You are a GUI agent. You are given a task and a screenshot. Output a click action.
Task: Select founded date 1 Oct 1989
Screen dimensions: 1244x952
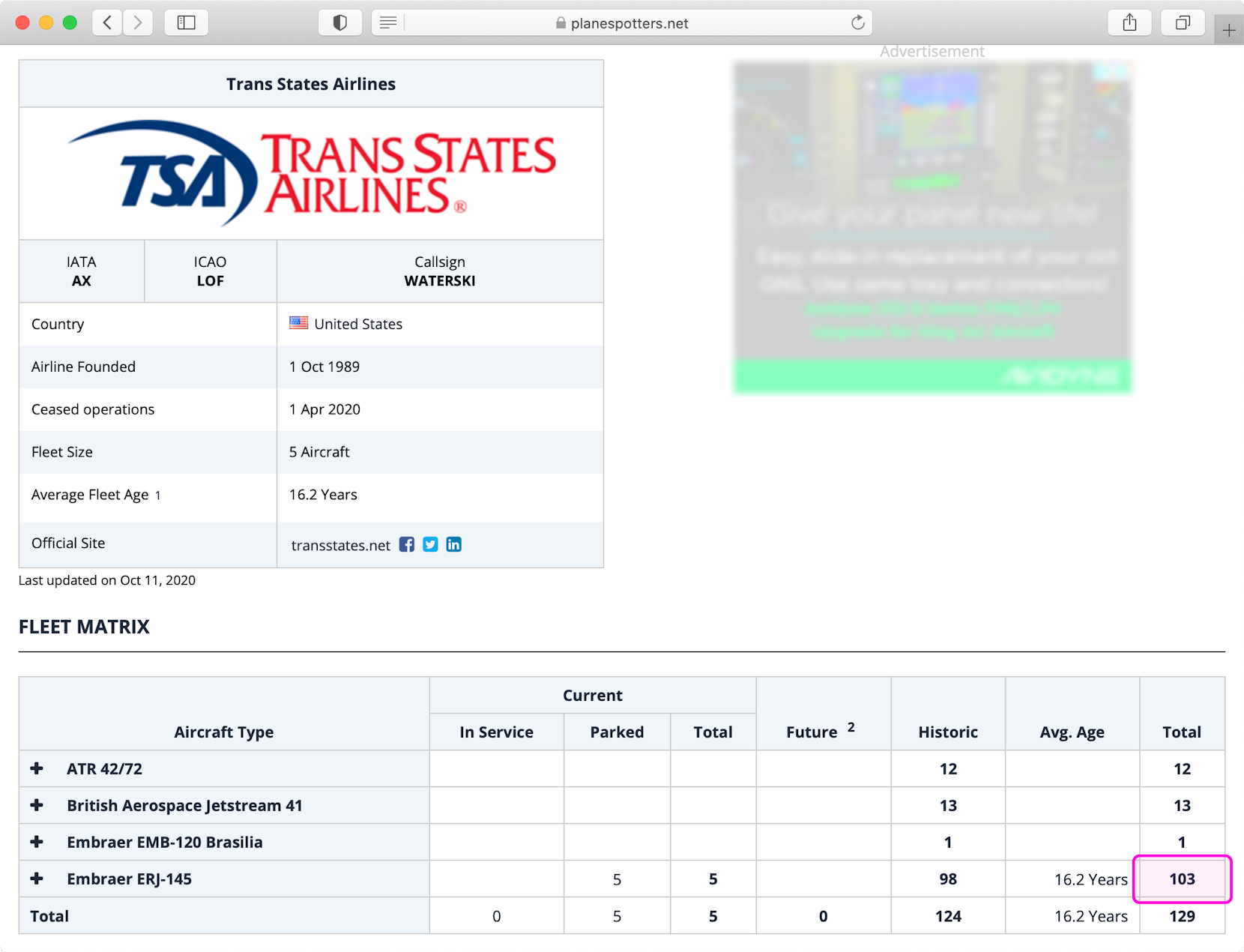click(324, 367)
